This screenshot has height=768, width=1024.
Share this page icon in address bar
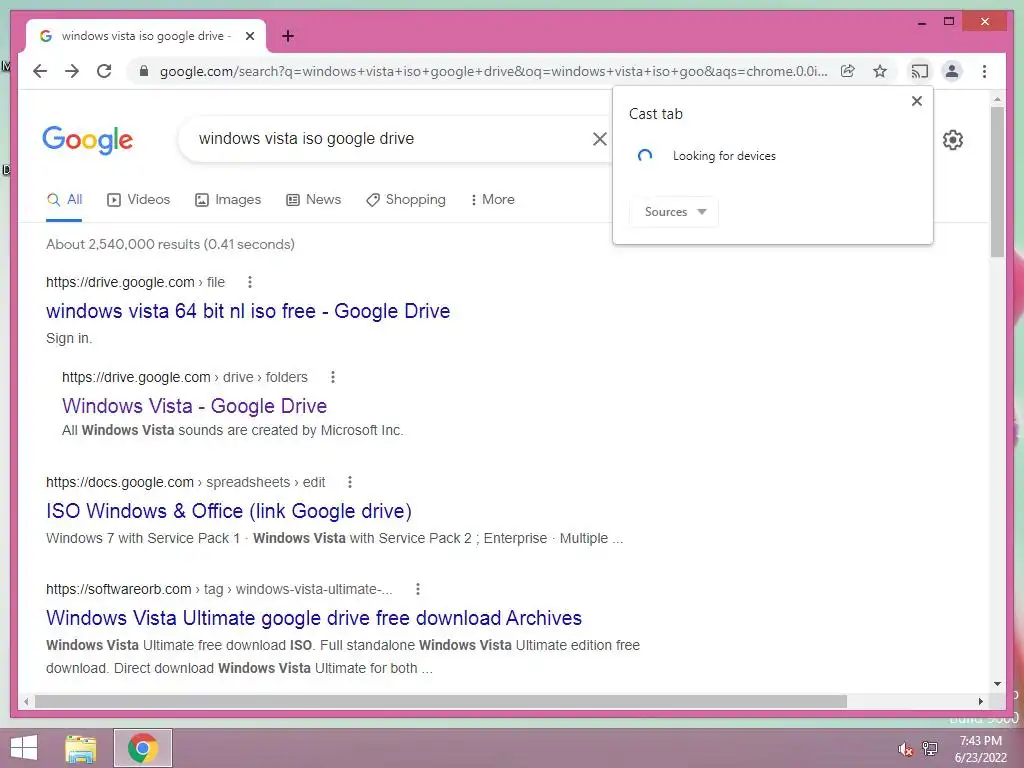(x=848, y=71)
